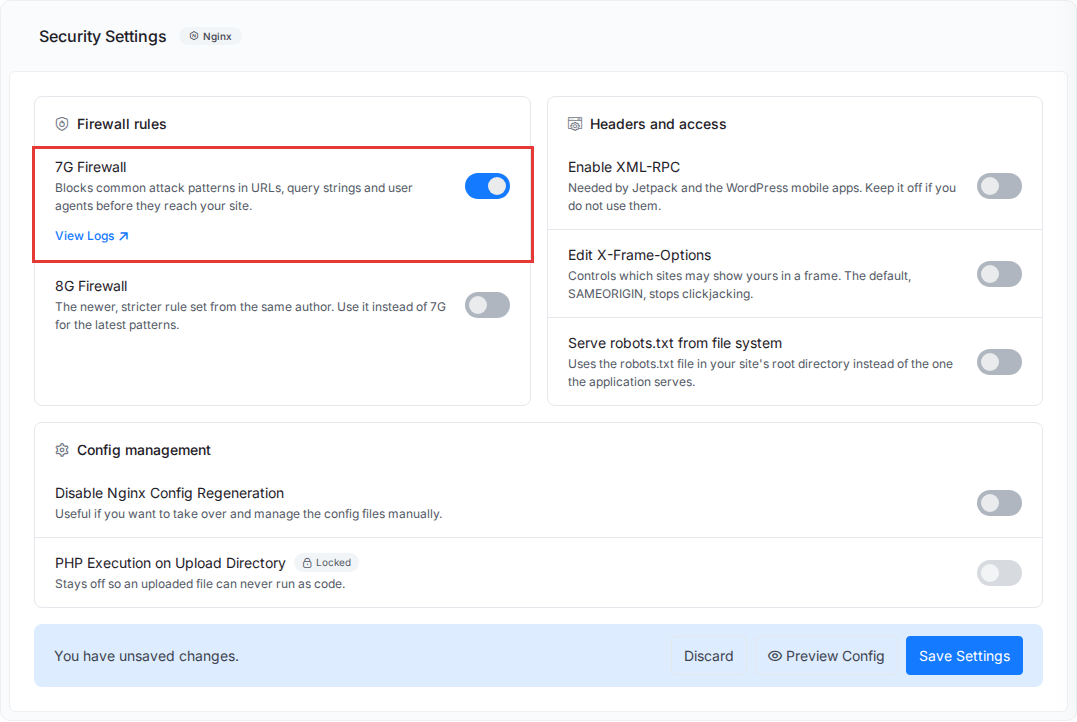
Task: Click the Disable Nginx Config Regeneration label
Action: coord(170,494)
